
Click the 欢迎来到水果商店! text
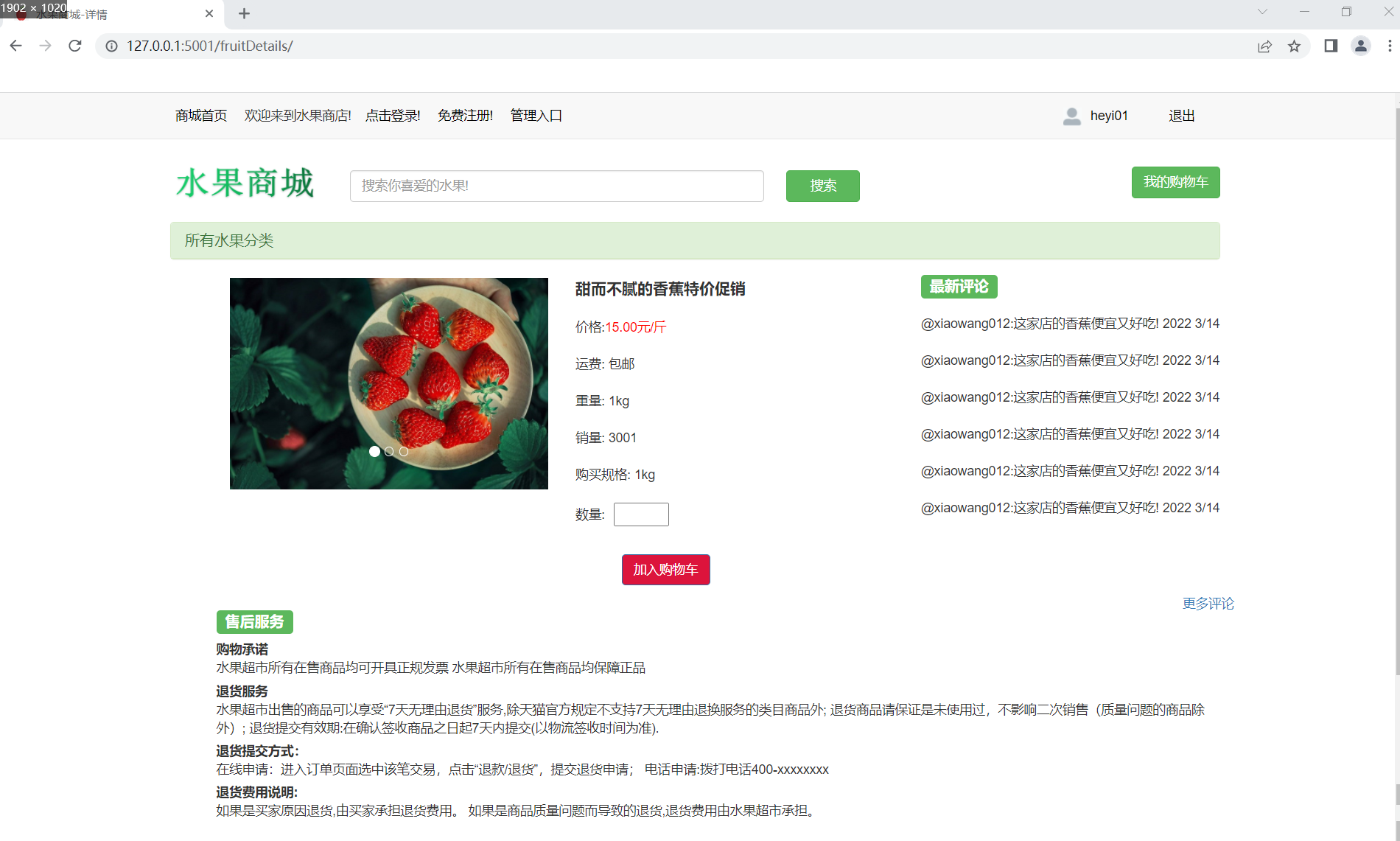(x=298, y=116)
